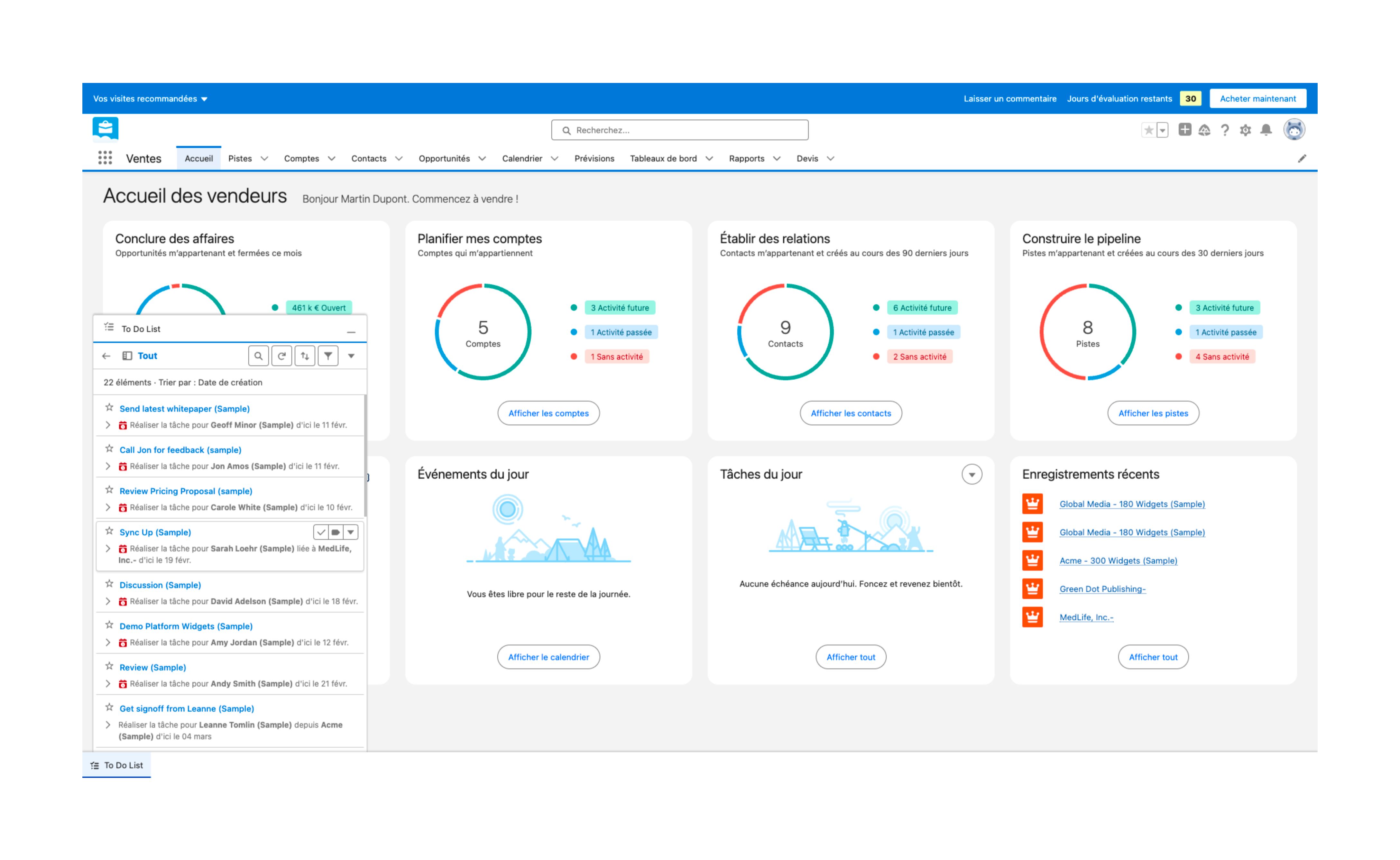This screenshot has height=860, width=1400.
Task: Star the Send latest whitepaper task
Action: point(109,407)
